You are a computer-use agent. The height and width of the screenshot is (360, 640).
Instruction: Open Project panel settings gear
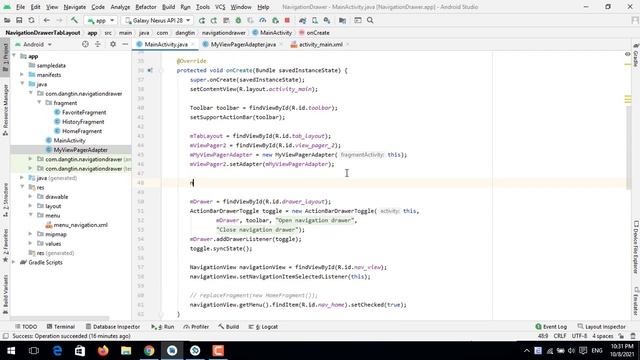click(113, 44)
